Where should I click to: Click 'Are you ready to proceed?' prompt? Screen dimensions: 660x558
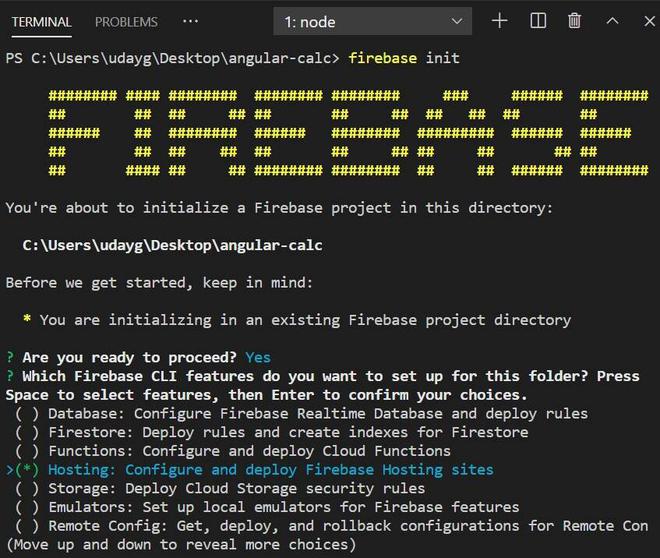tap(129, 358)
